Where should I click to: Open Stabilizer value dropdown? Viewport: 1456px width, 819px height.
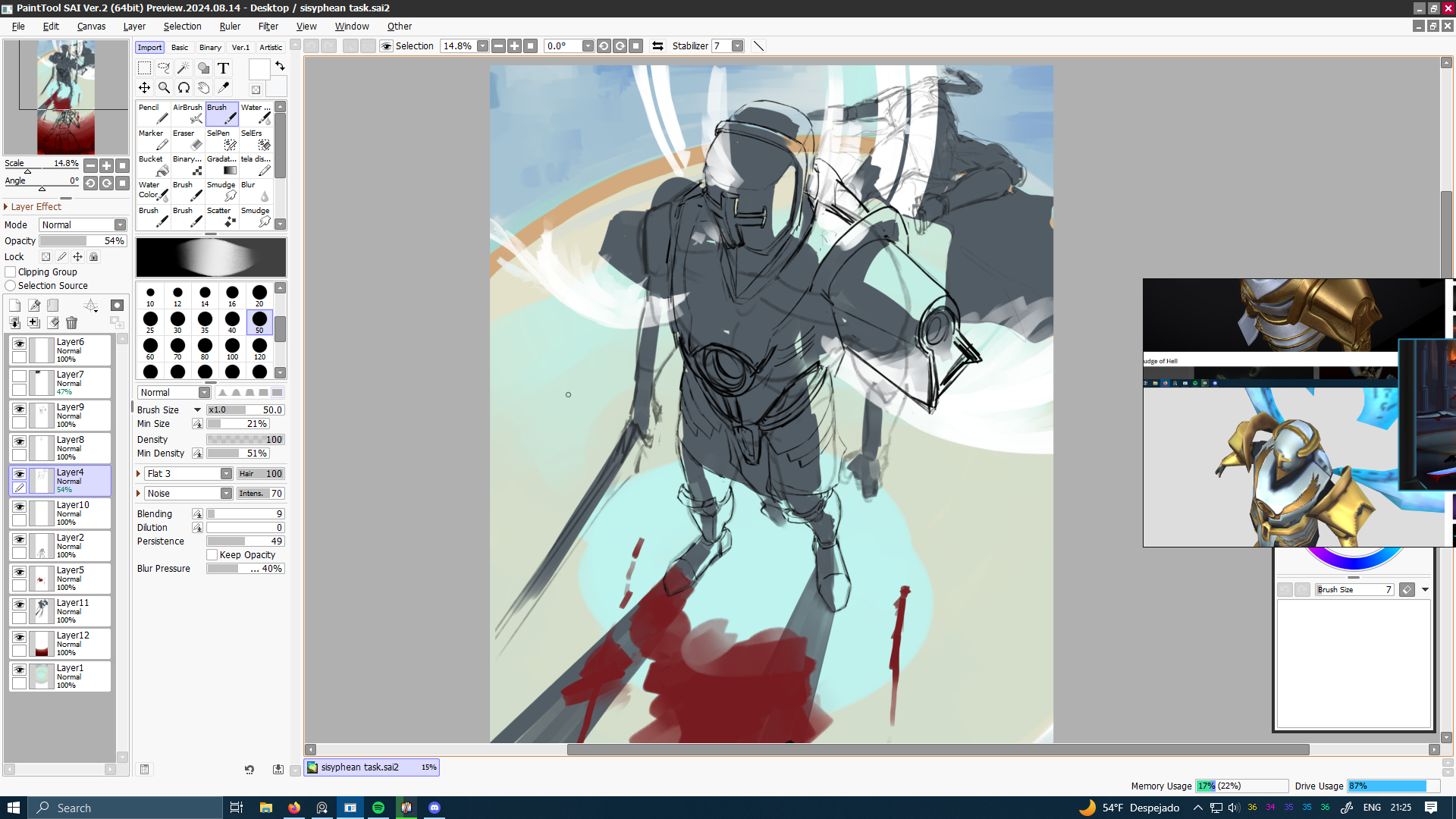737,46
